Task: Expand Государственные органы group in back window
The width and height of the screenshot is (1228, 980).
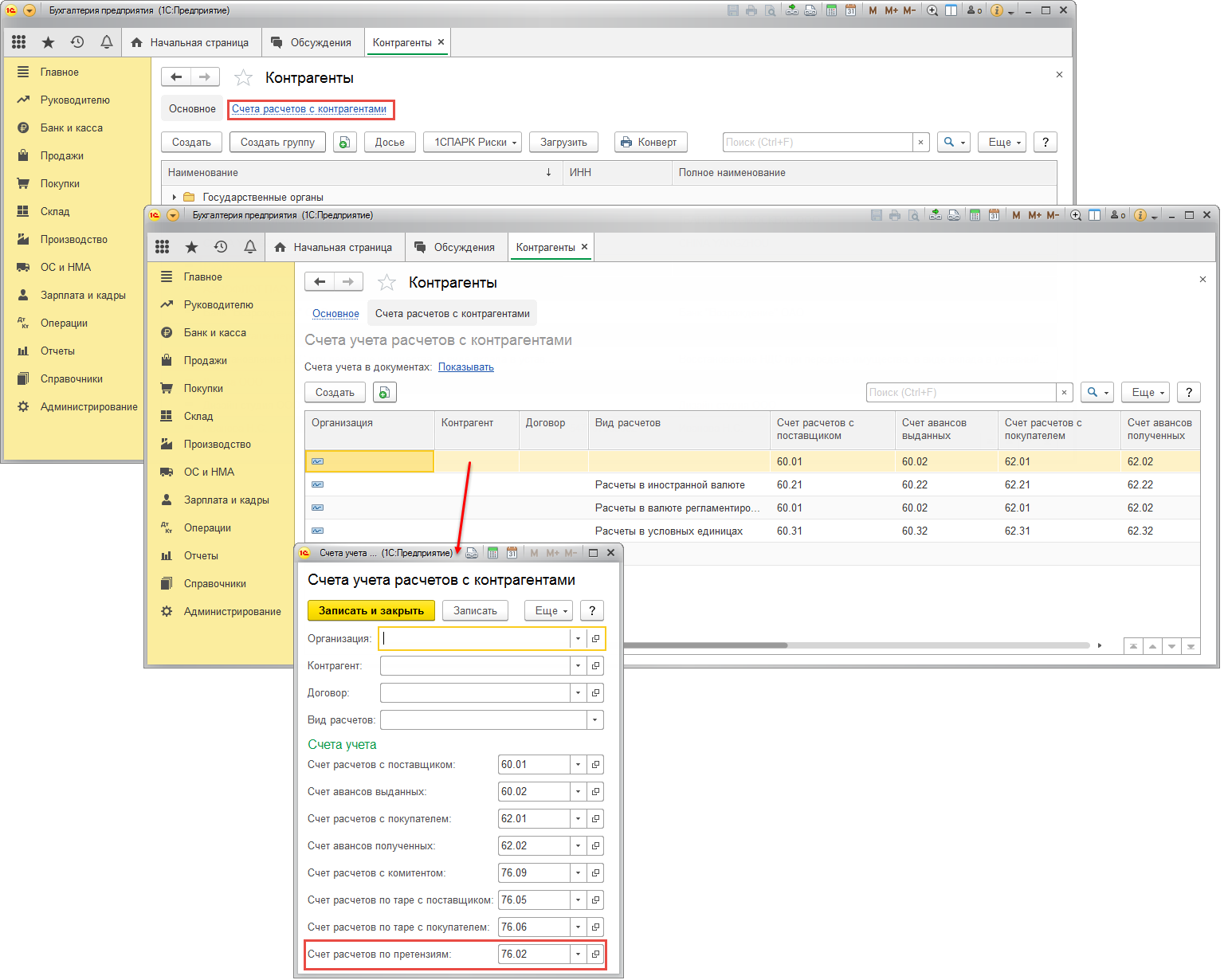Action: click(x=175, y=197)
